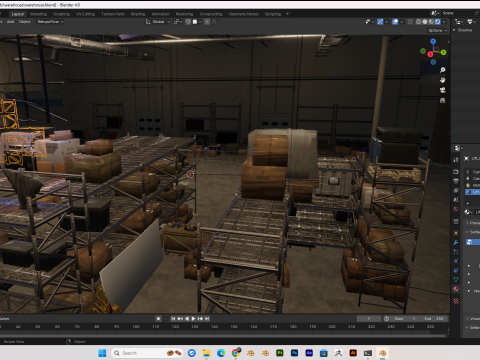Click the green Y axis on gizmo
480x360 pixels.
443,52
